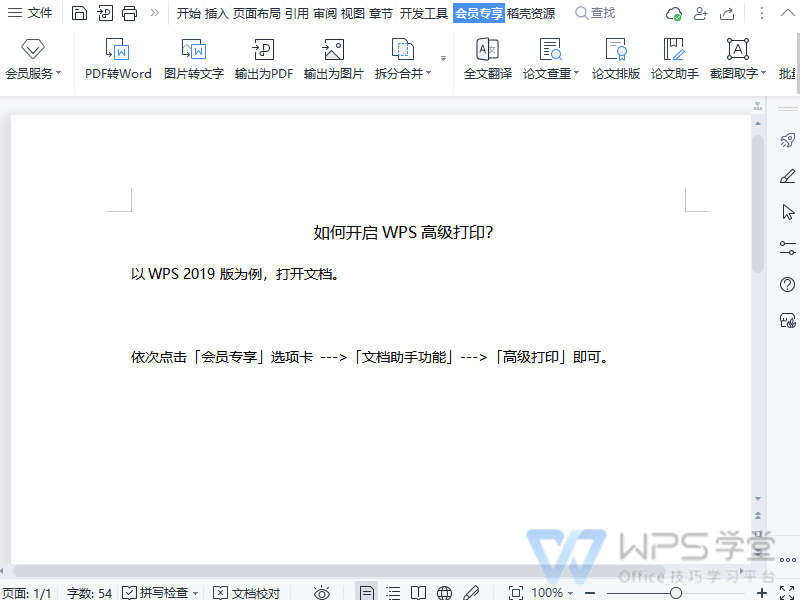Open the 论文排版 tool
The image size is (800, 600).
tap(615, 50)
